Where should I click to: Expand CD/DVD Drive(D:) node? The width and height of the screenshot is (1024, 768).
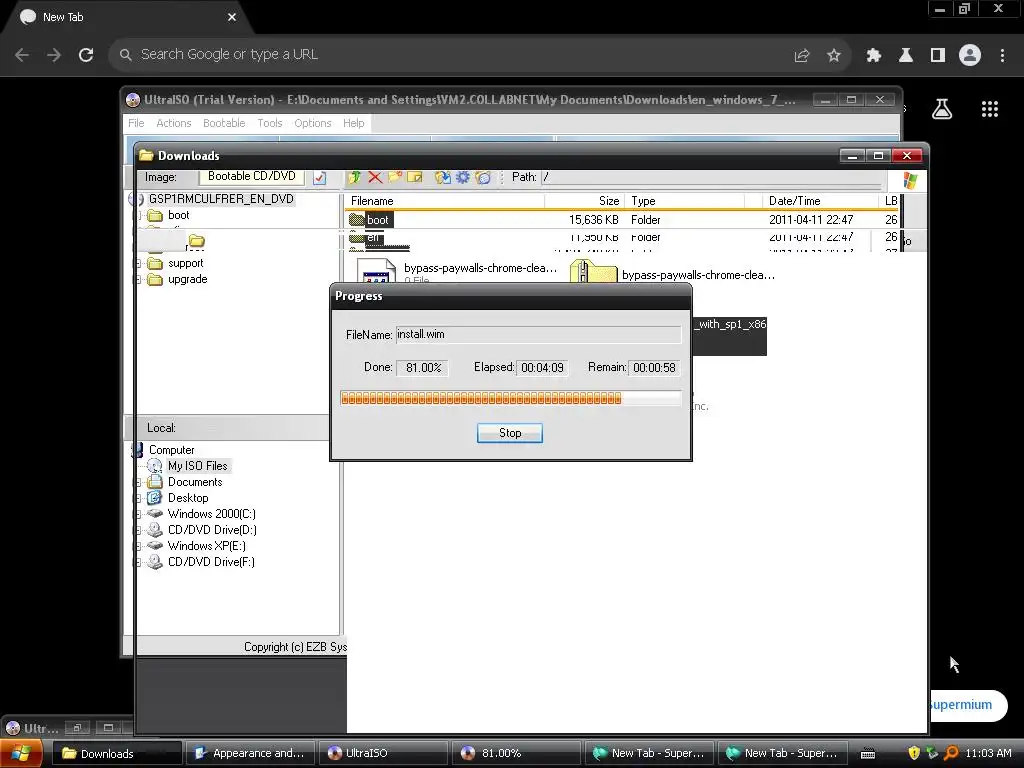(x=138, y=530)
